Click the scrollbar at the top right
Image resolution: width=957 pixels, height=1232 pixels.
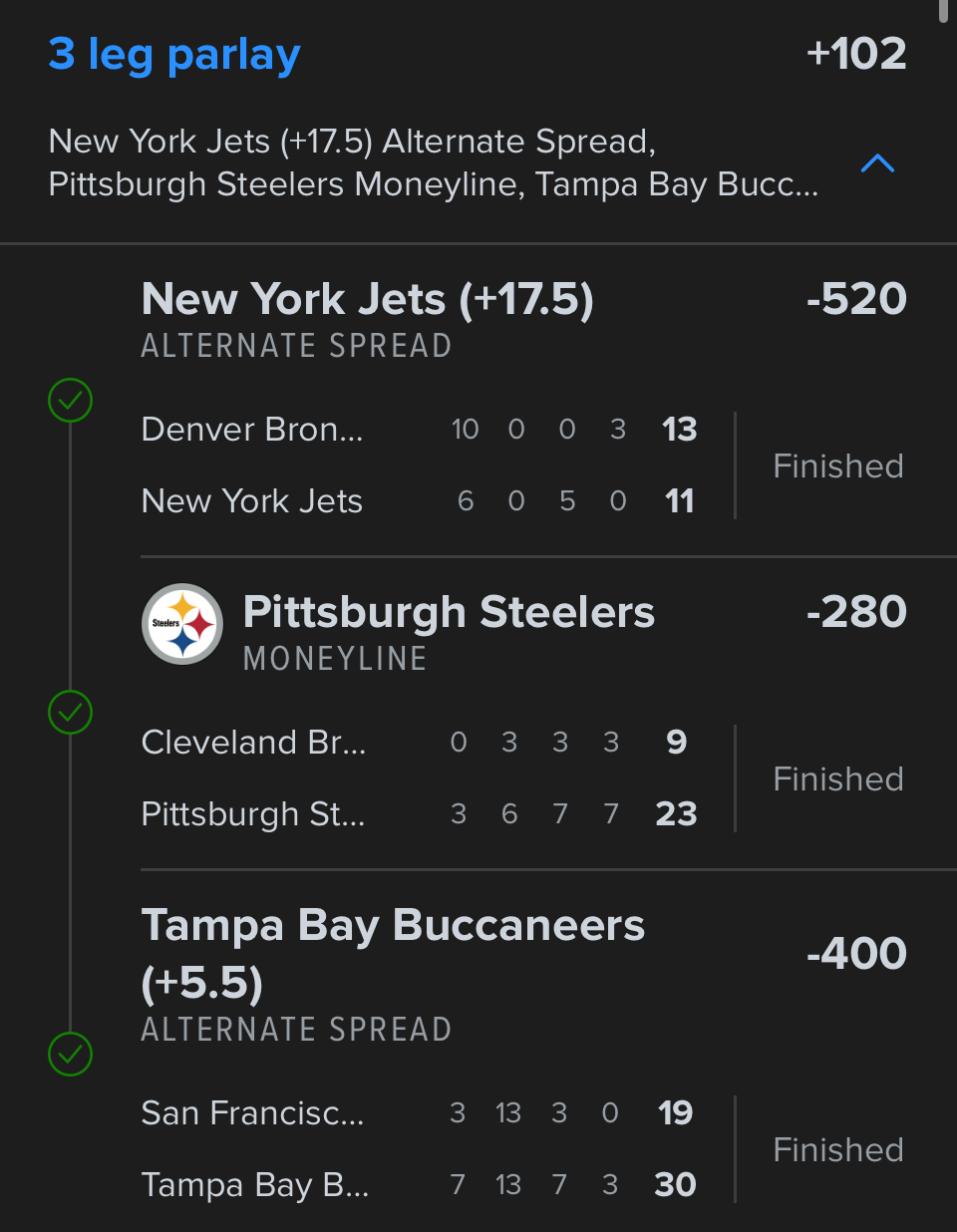point(944,10)
